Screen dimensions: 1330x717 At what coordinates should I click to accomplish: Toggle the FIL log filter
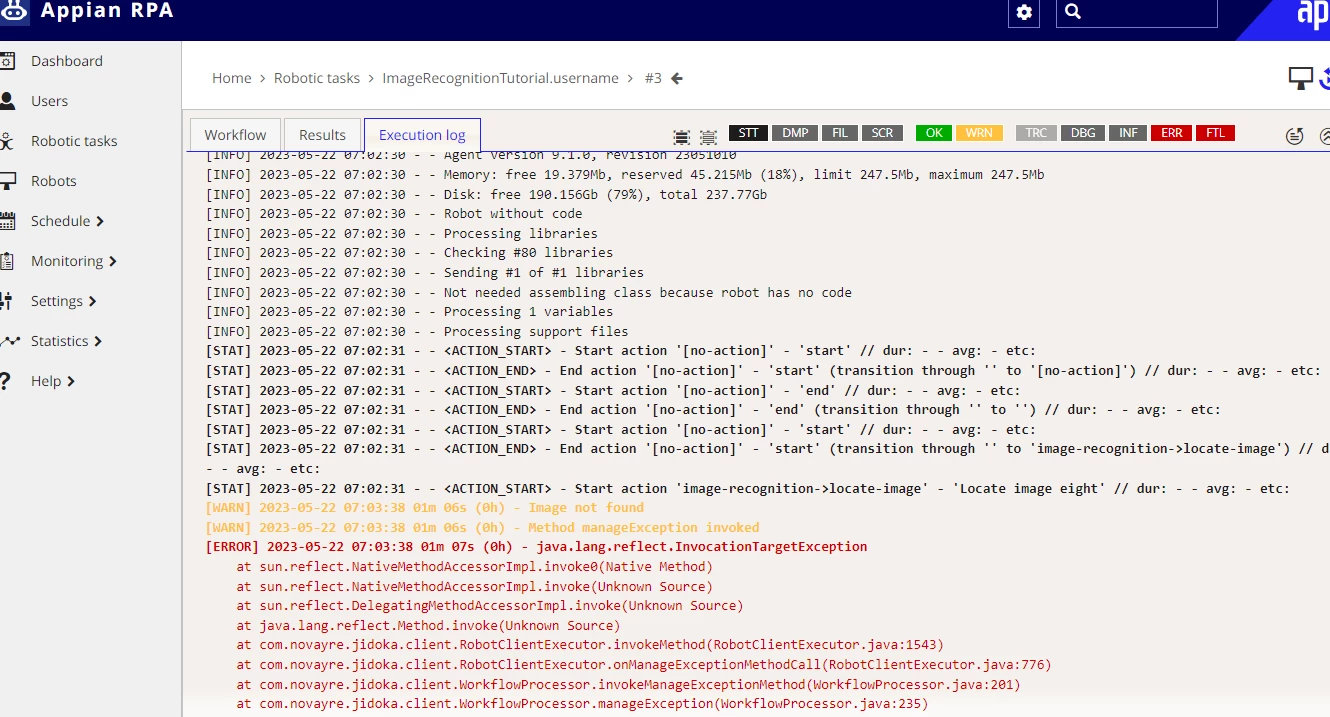pos(839,133)
